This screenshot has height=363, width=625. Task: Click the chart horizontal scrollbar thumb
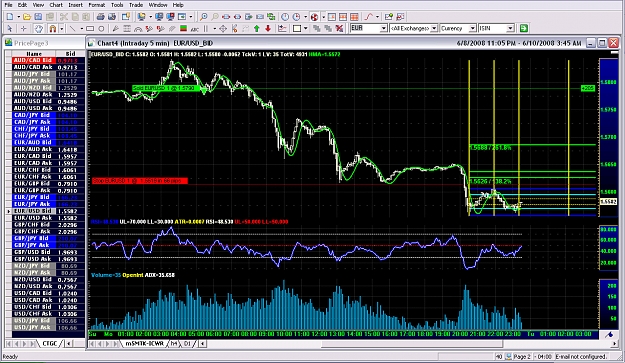pyautogui.click(x=412, y=343)
